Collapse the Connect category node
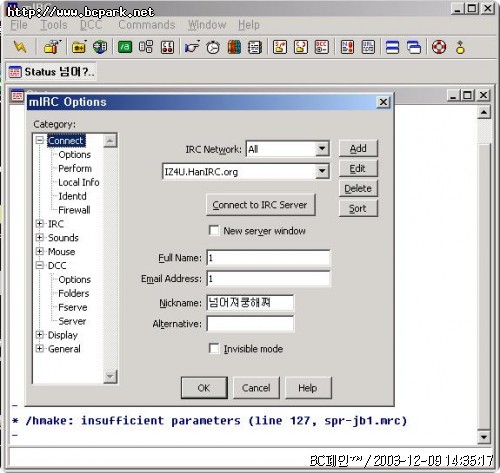 [40, 140]
